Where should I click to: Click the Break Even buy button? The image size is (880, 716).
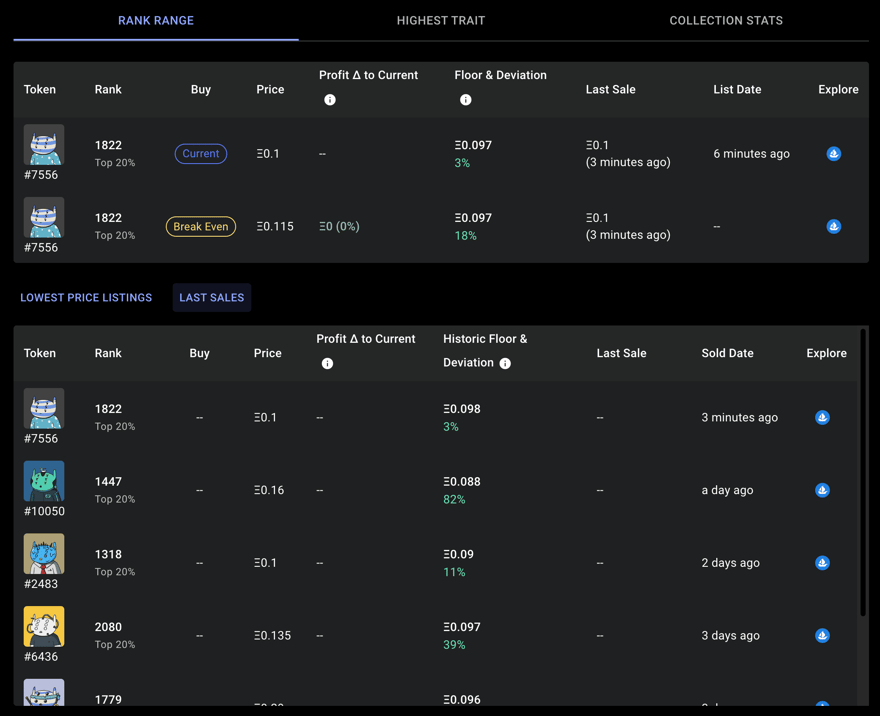click(201, 227)
